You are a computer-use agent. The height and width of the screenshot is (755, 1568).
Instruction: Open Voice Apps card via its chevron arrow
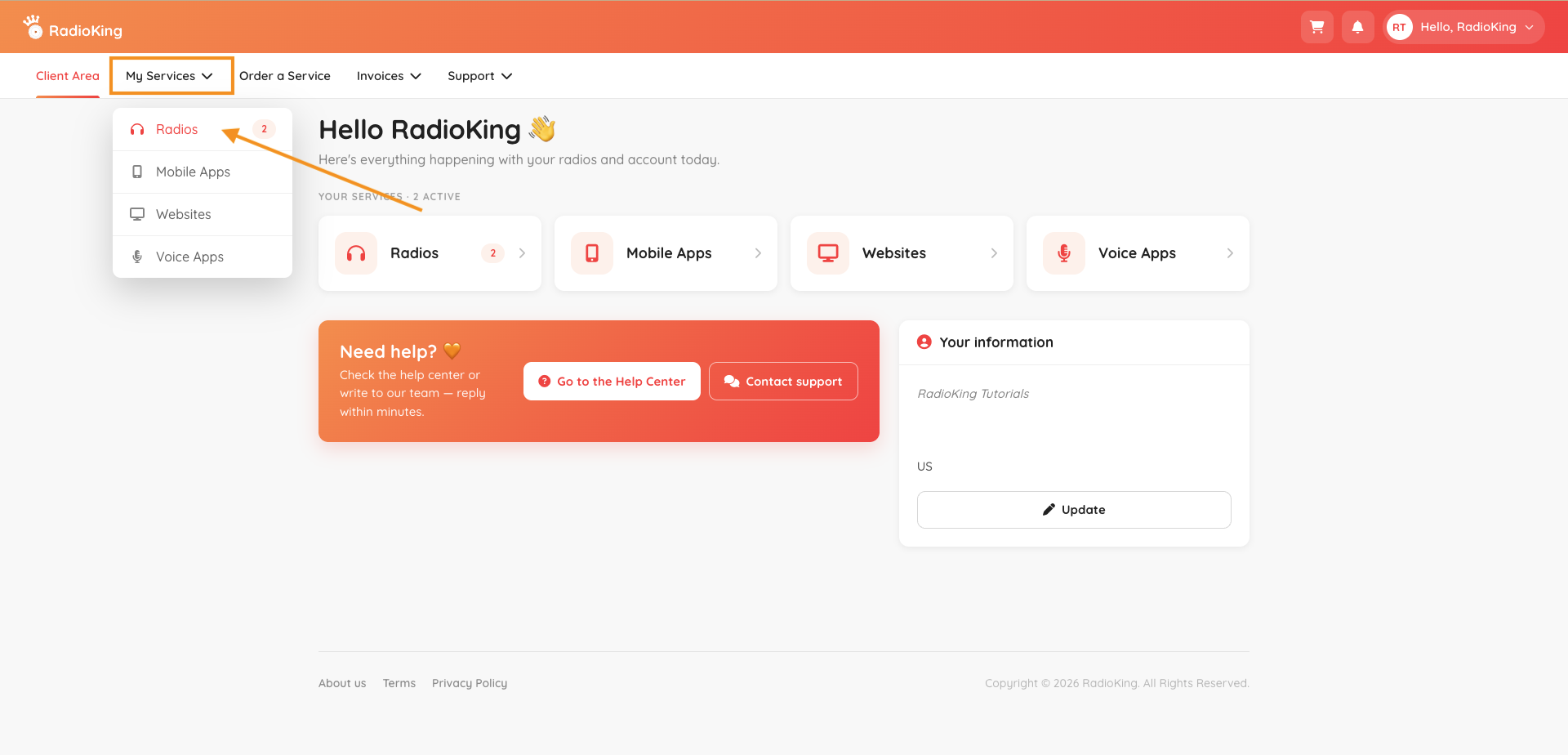[1230, 253]
